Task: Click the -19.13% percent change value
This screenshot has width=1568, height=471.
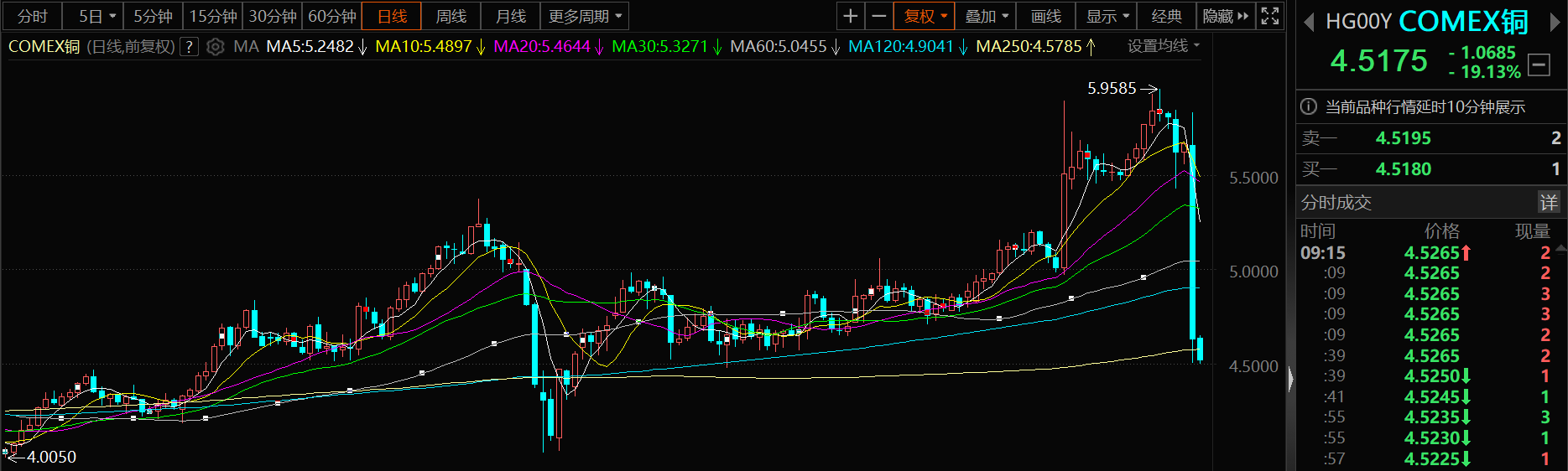Action: [1484, 72]
